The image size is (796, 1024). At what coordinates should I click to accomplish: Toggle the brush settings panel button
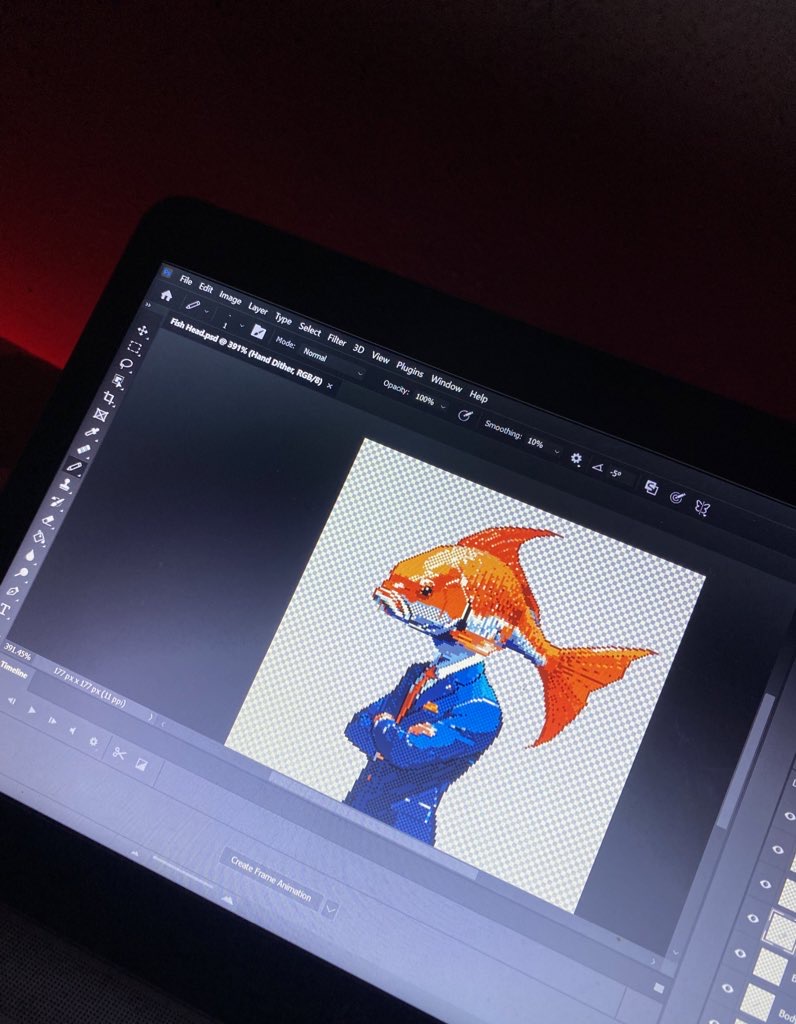pyautogui.click(x=258, y=332)
